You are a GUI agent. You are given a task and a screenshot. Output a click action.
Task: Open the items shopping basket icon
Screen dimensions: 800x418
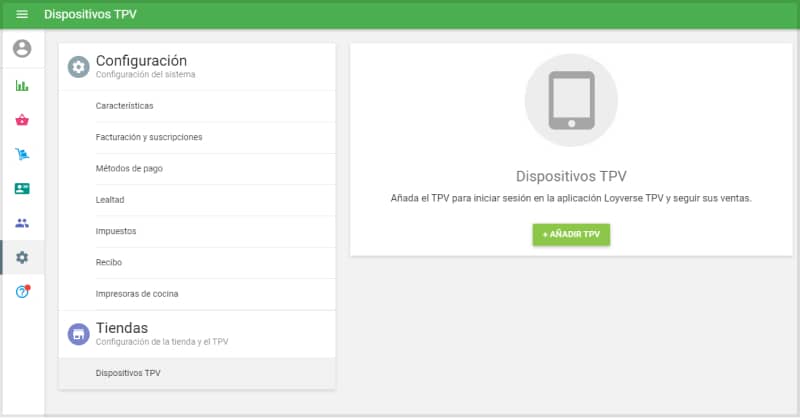(22, 120)
